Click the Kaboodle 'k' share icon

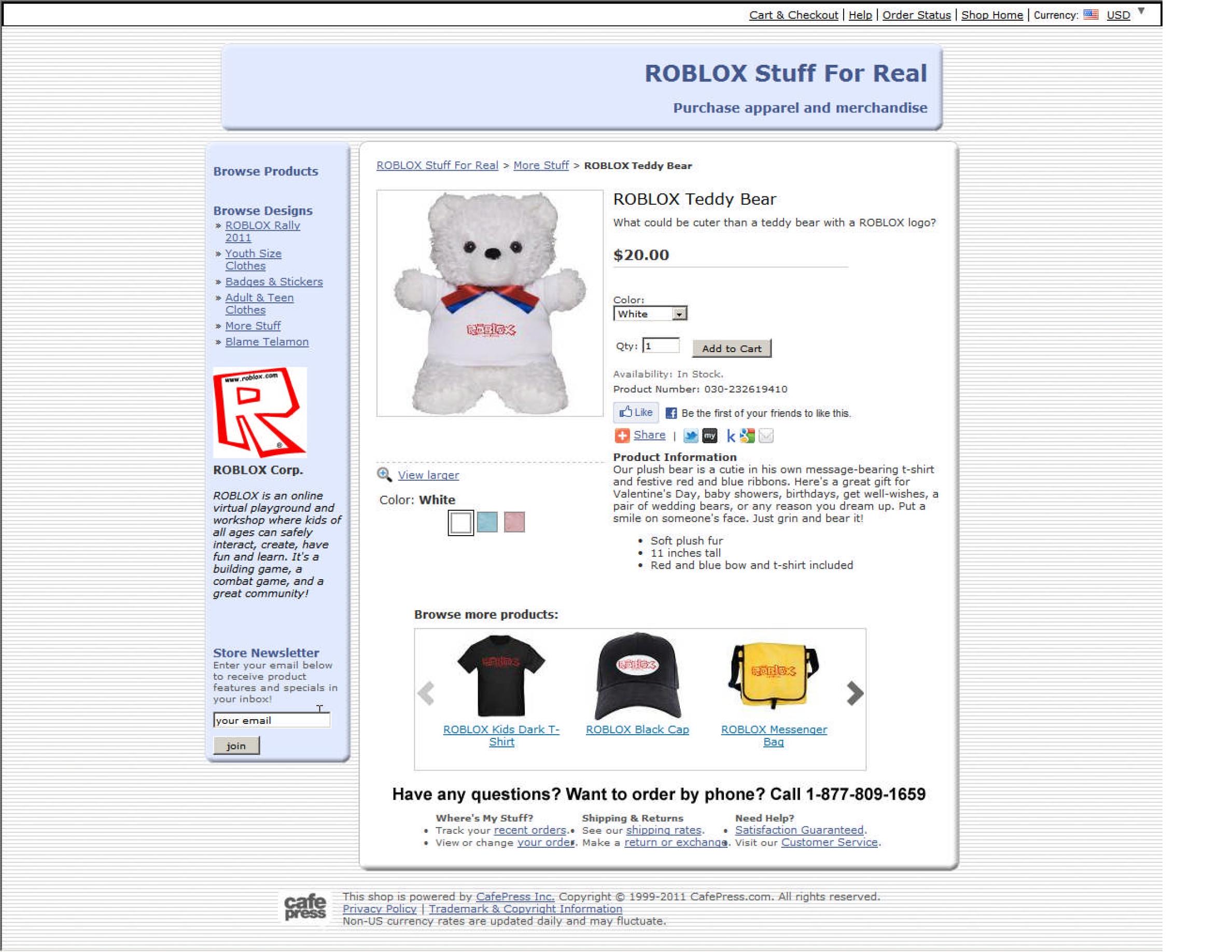tap(731, 436)
